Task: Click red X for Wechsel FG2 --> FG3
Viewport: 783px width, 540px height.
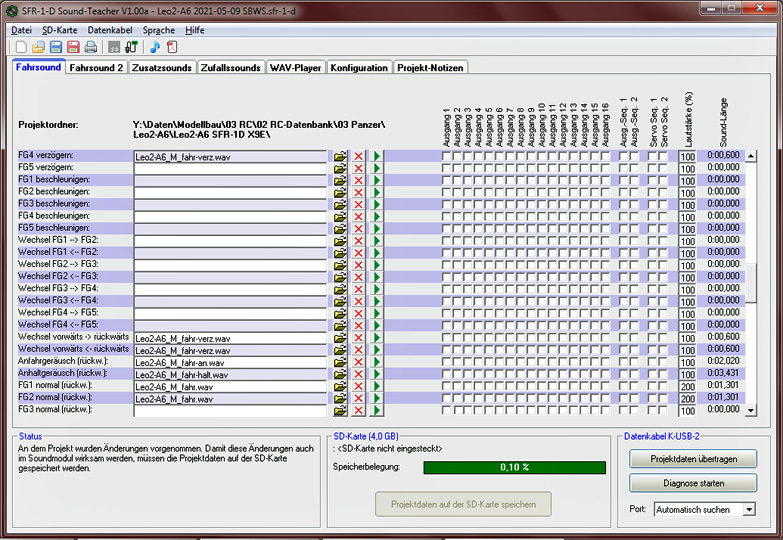Action: pyautogui.click(x=359, y=265)
